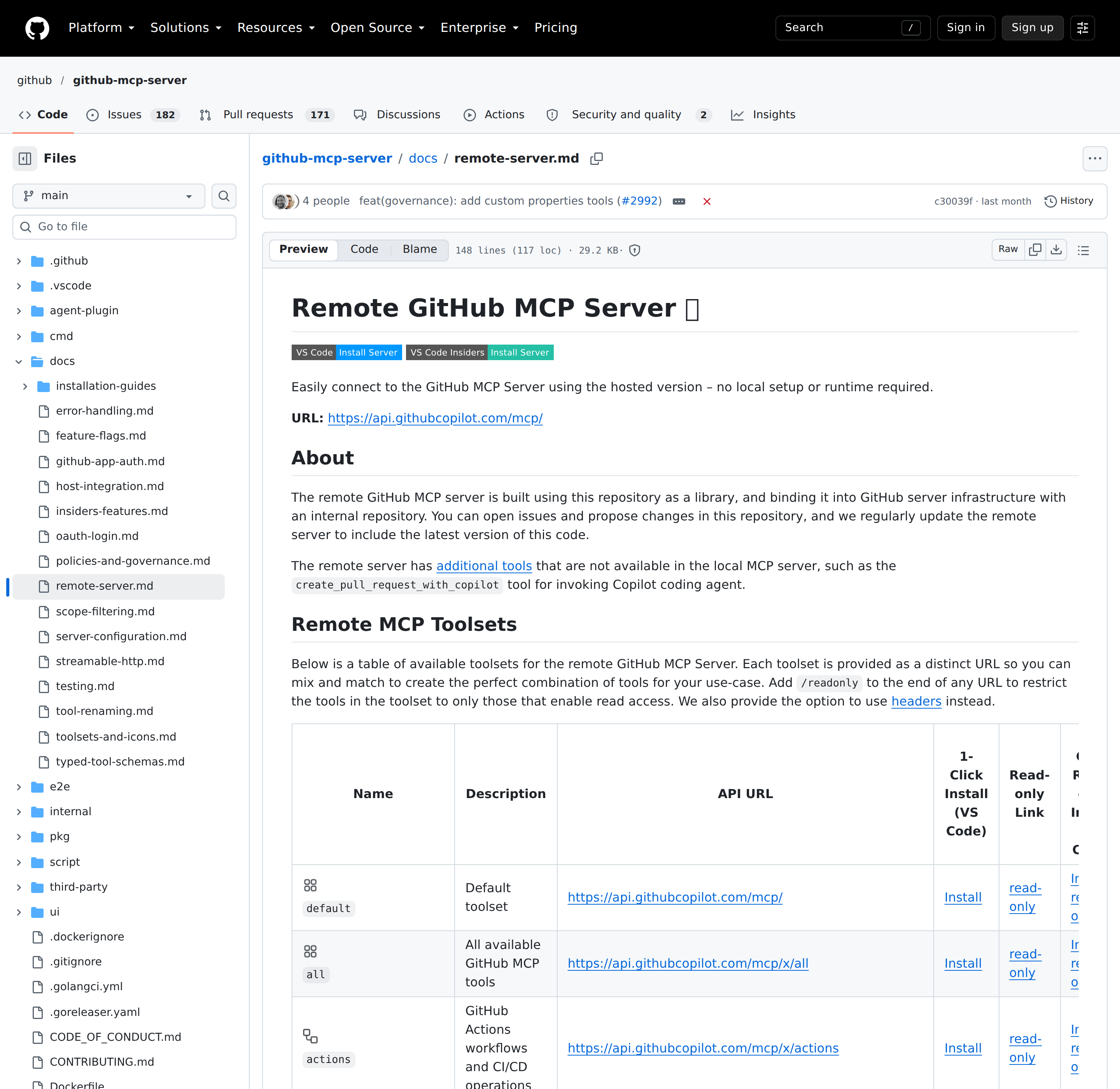Expand the pkg folder

(19, 837)
